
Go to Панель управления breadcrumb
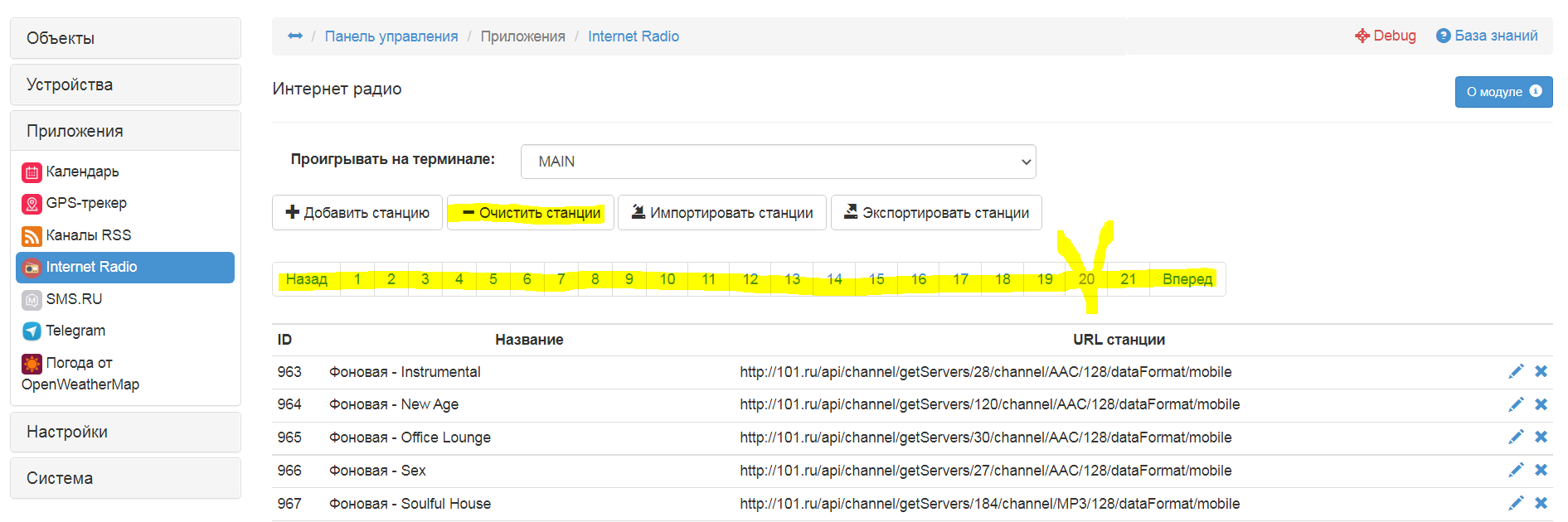pyautogui.click(x=391, y=36)
